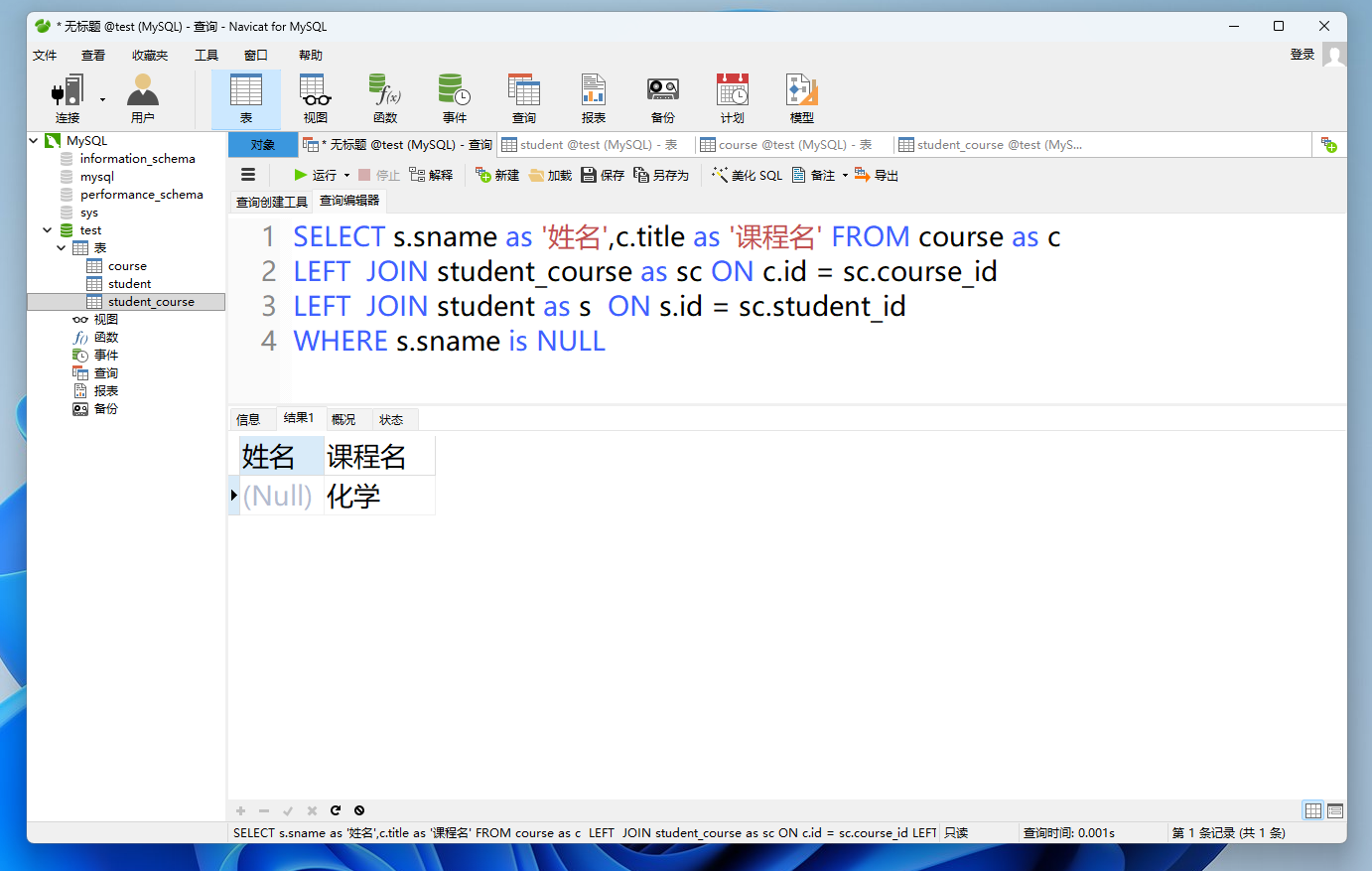The image size is (1372, 871).
Task: Select the 备份 backups tree node
Action: click(105, 409)
